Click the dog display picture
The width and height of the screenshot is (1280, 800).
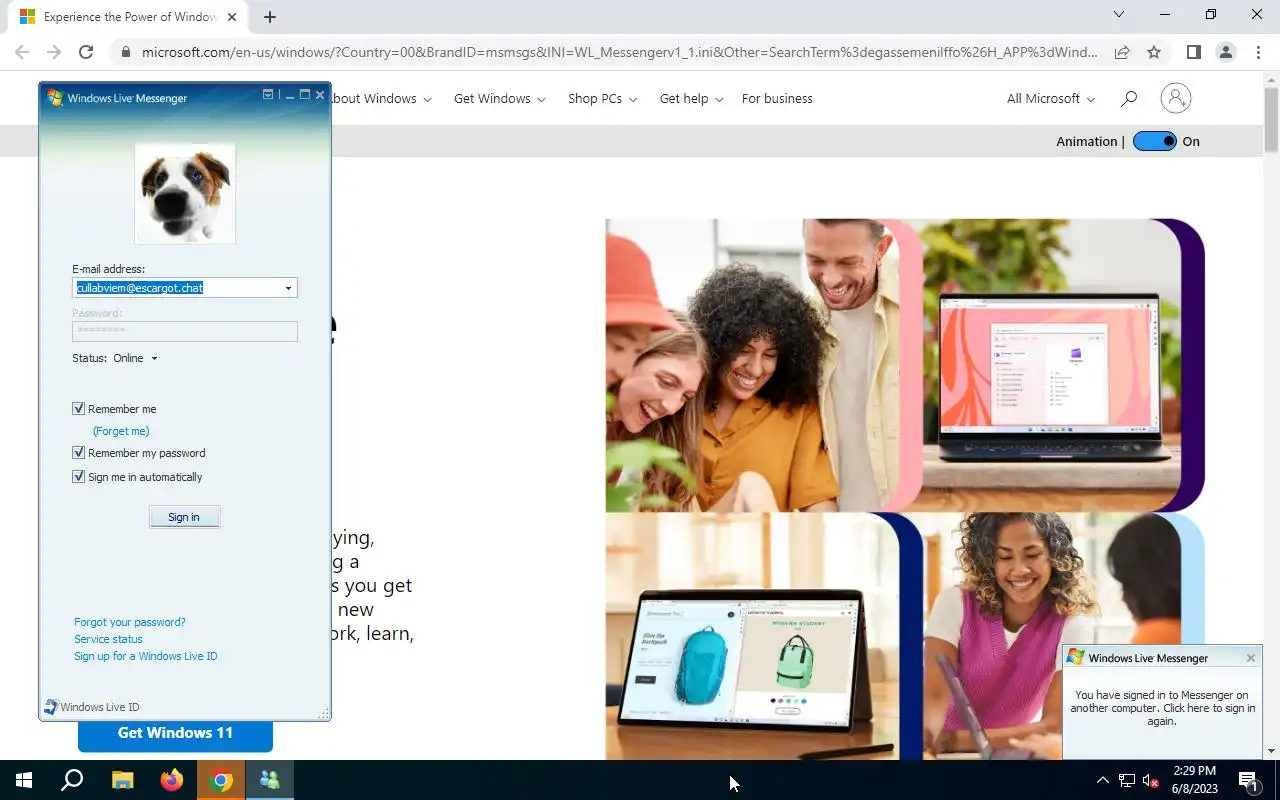(185, 193)
